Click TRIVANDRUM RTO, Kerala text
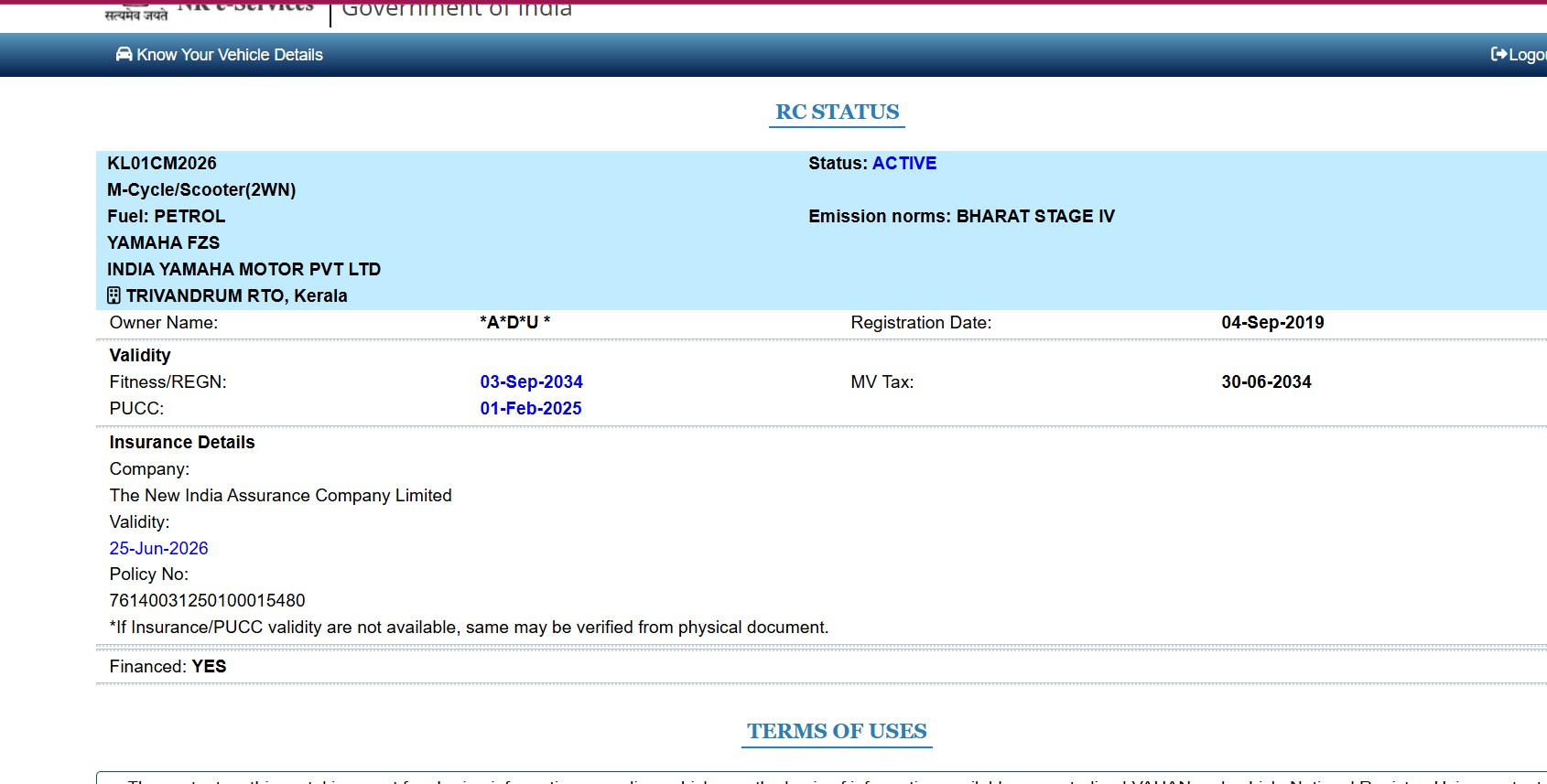 pos(237,295)
